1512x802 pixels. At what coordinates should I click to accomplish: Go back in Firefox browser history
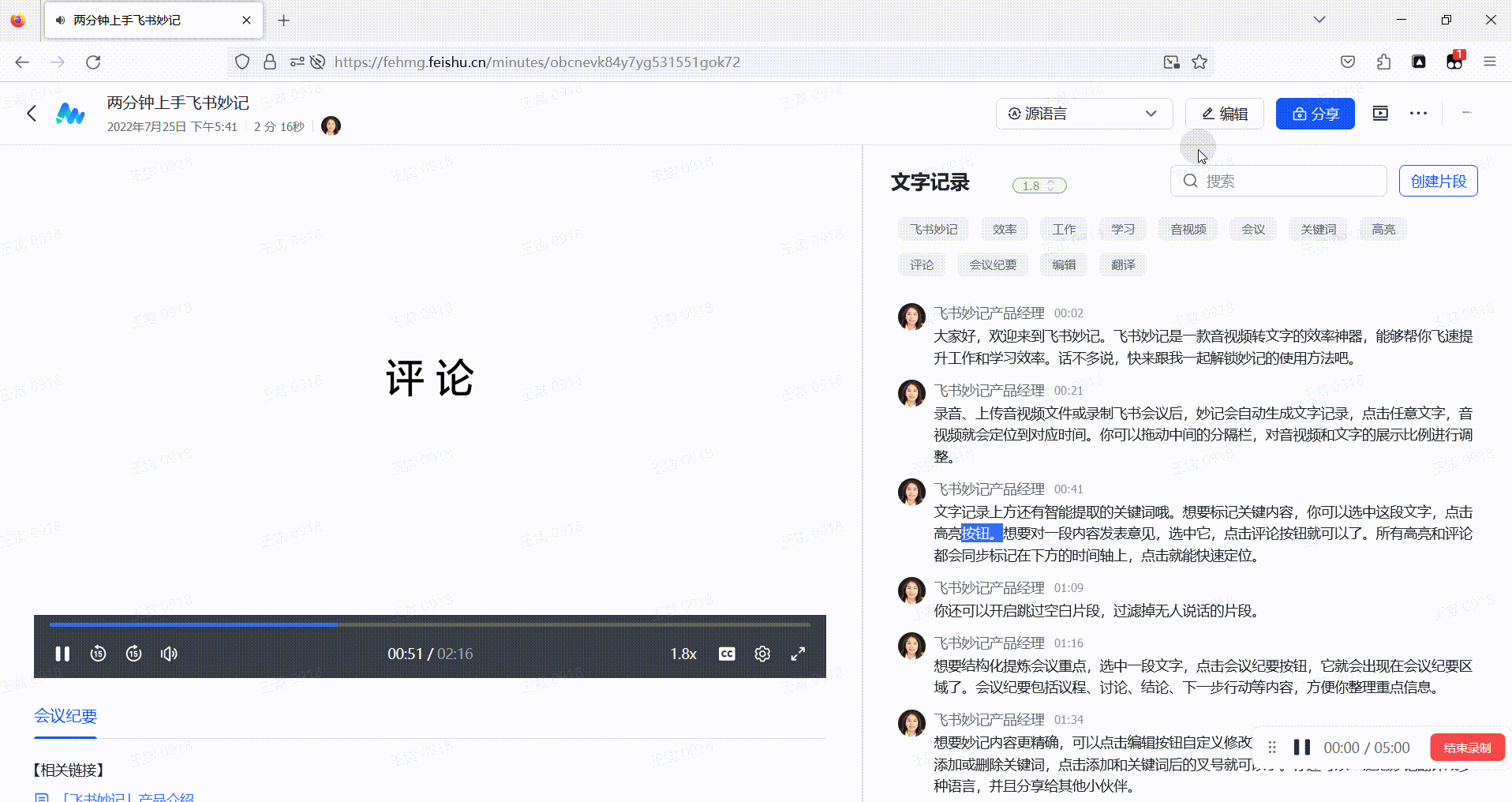(x=22, y=62)
